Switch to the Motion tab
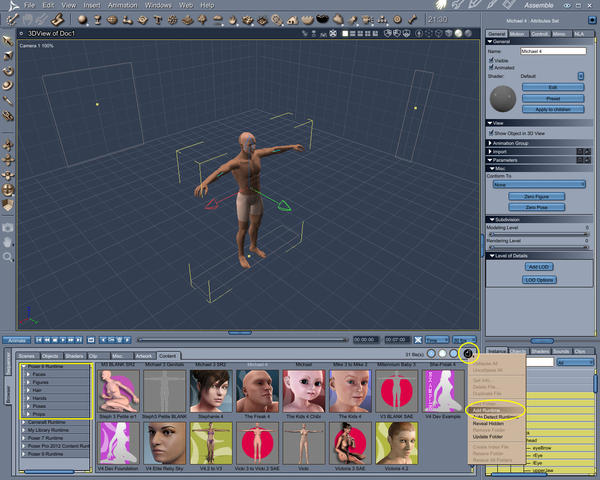The image size is (600, 480). tap(517, 34)
